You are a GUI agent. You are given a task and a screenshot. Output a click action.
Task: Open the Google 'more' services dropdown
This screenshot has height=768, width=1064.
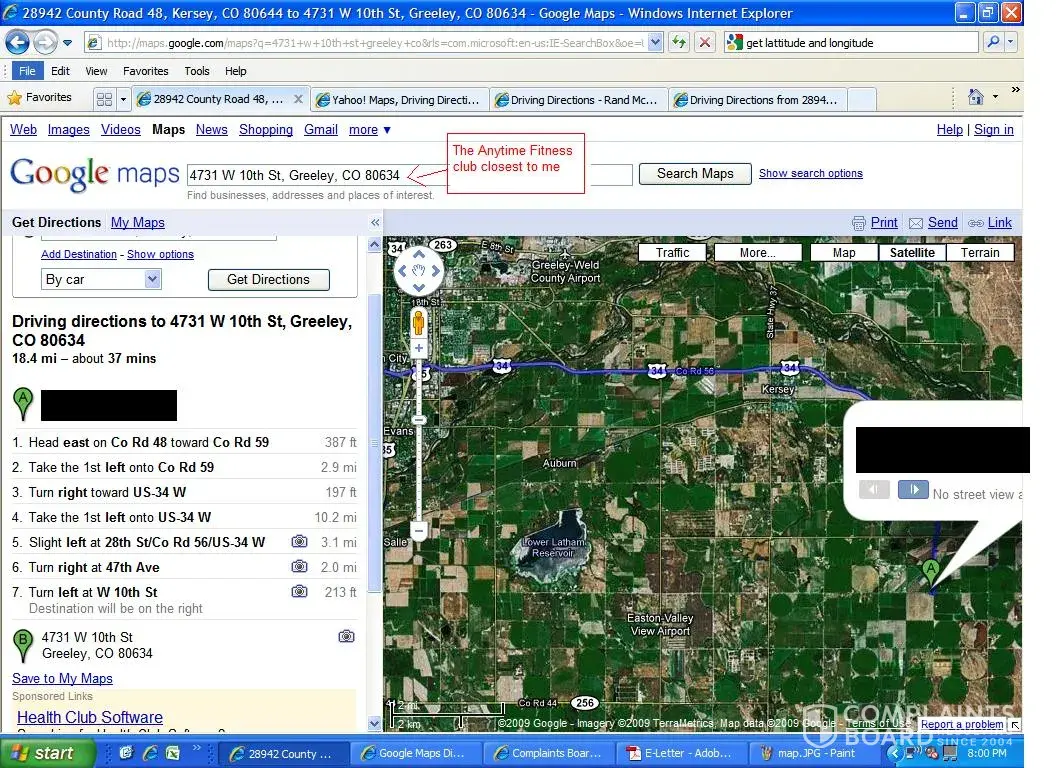click(369, 130)
